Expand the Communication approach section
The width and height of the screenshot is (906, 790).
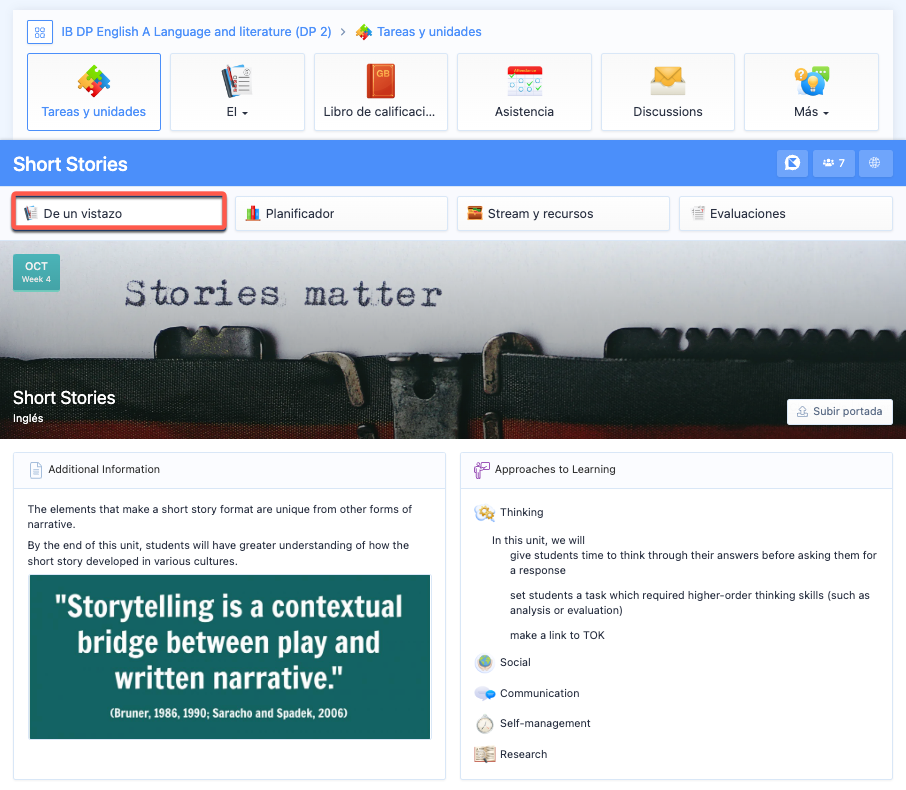click(539, 693)
